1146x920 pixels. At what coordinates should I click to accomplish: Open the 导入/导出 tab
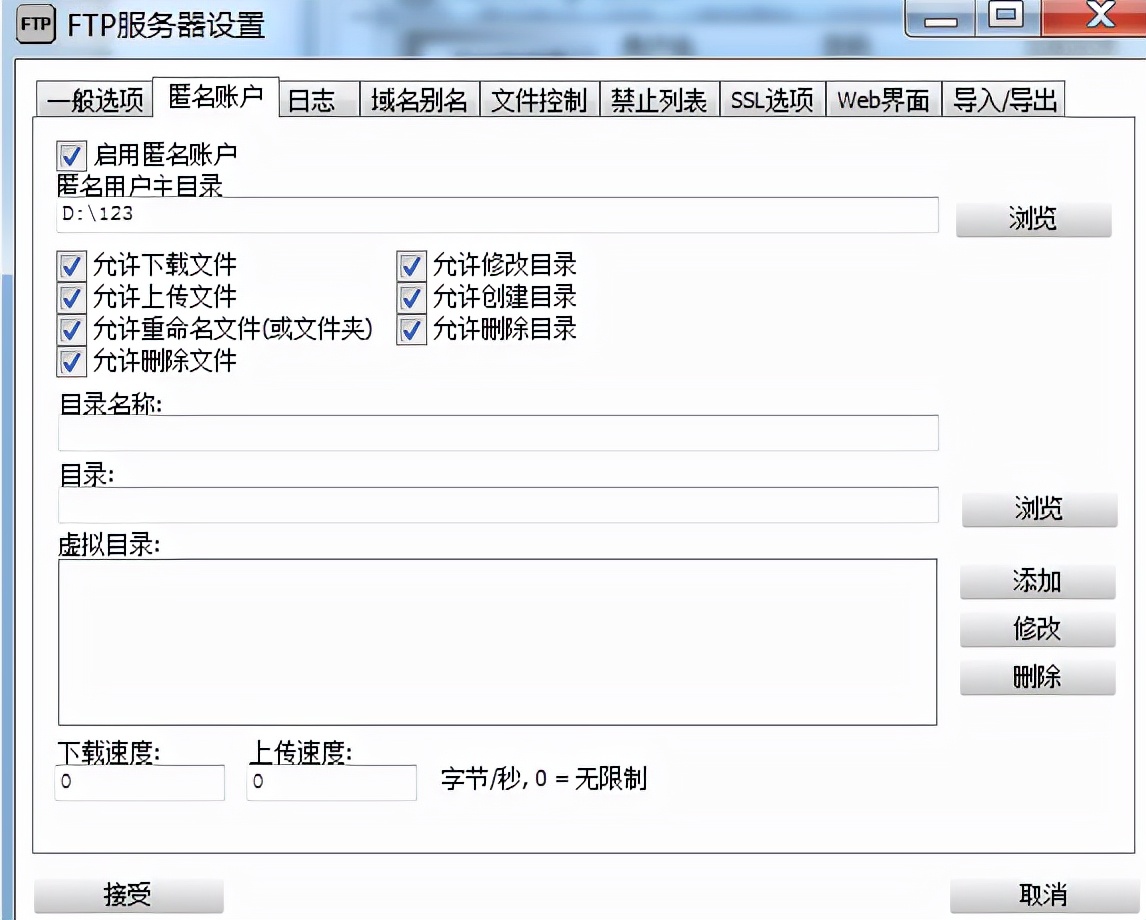[1004, 99]
